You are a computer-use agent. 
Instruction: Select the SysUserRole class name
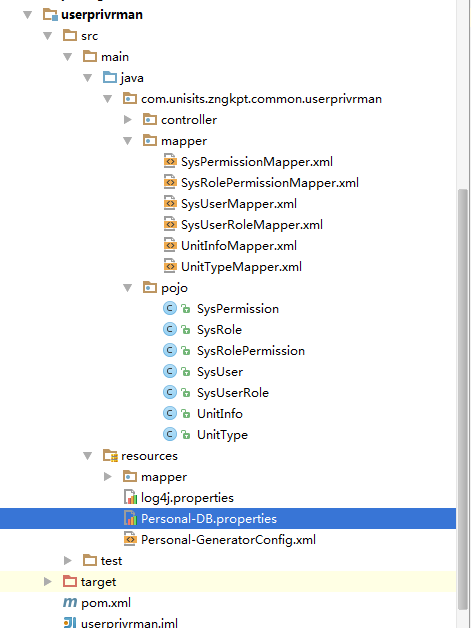tap(233, 392)
